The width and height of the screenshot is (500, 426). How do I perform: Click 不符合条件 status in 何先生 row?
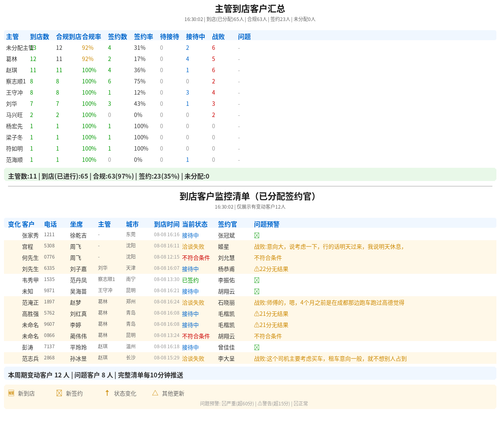pos(196,258)
